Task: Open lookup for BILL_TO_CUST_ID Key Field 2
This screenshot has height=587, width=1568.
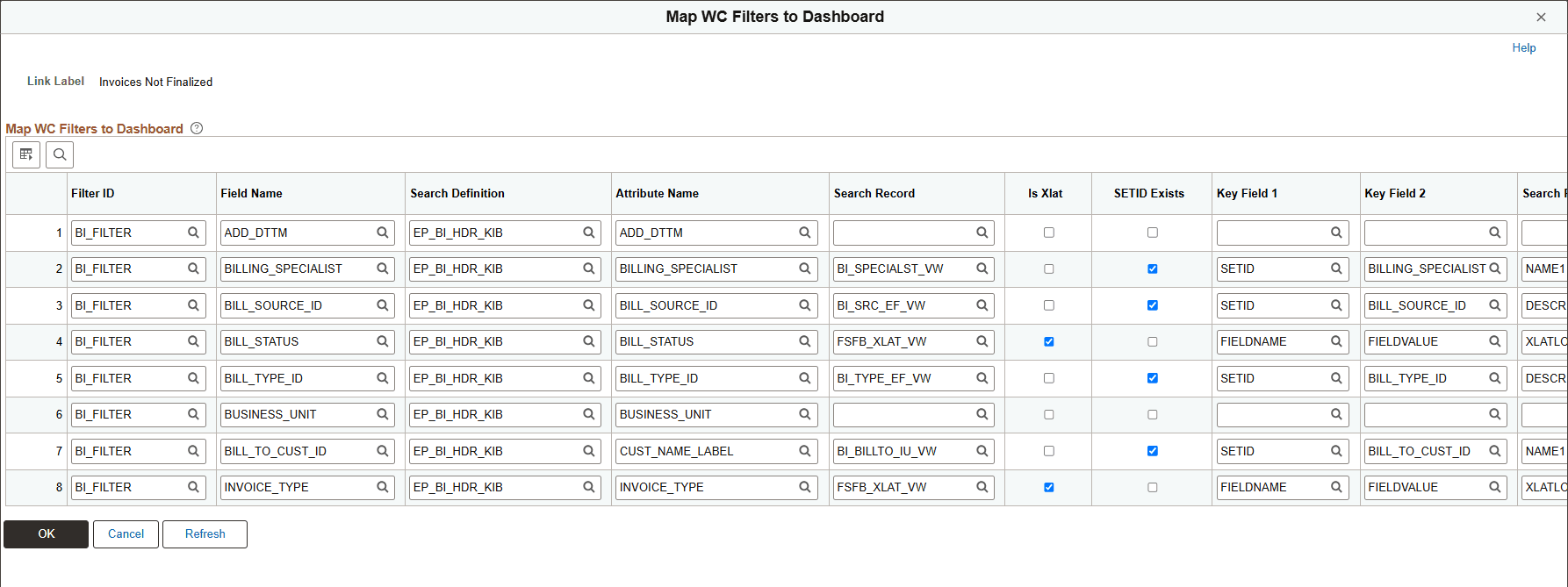Action: click(x=1494, y=451)
